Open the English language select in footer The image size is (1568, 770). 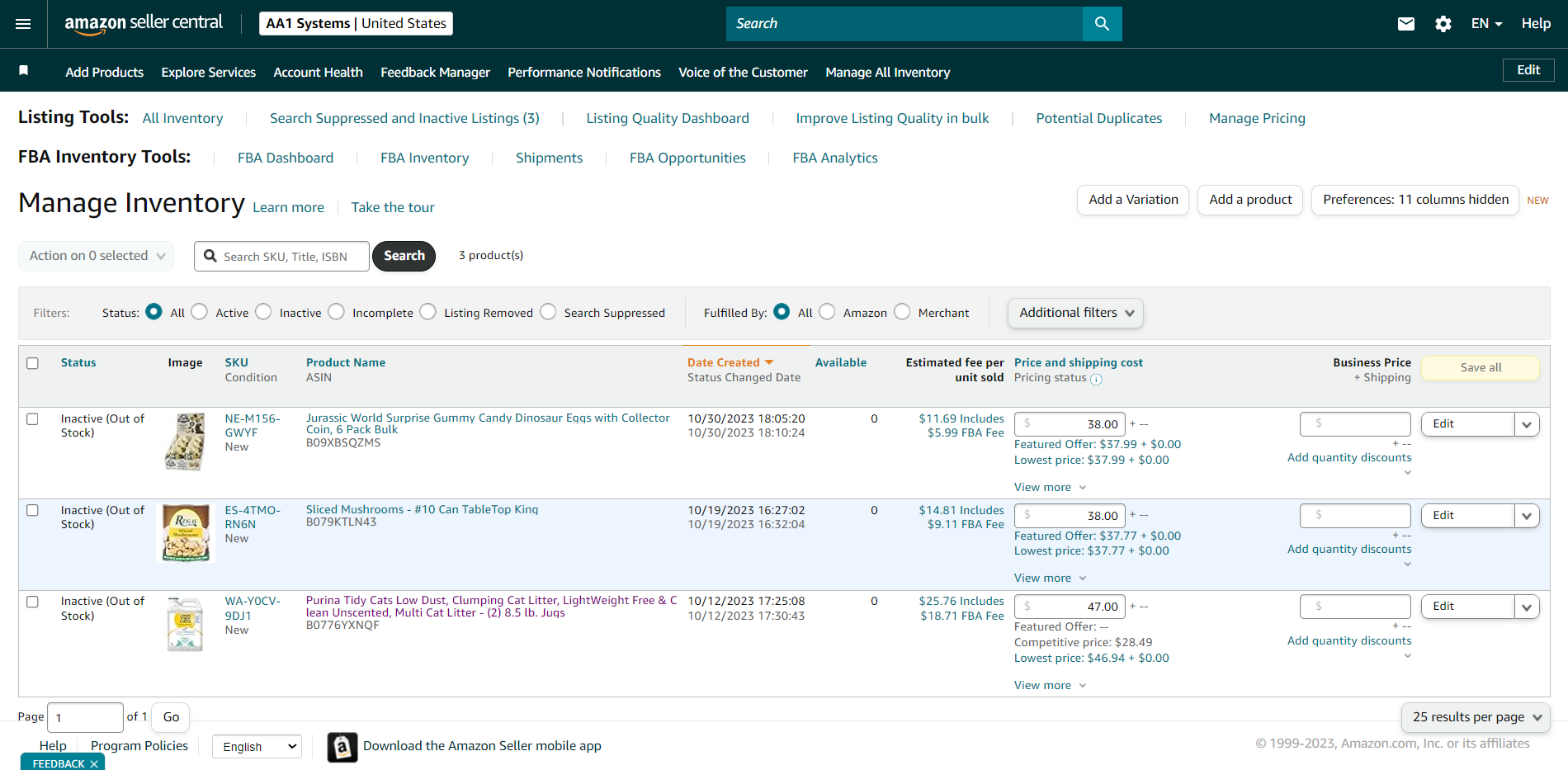point(257,747)
